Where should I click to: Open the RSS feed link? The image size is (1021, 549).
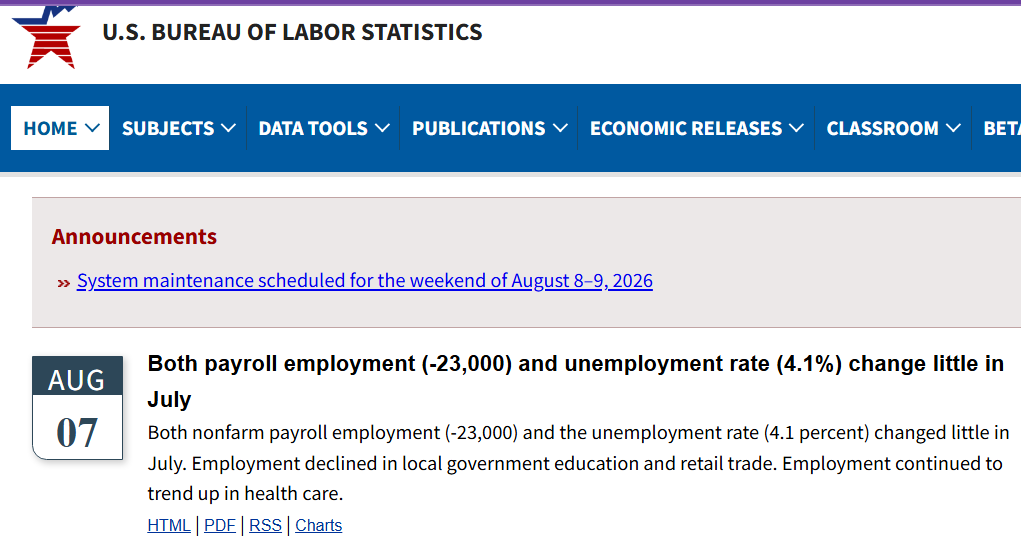click(x=265, y=525)
